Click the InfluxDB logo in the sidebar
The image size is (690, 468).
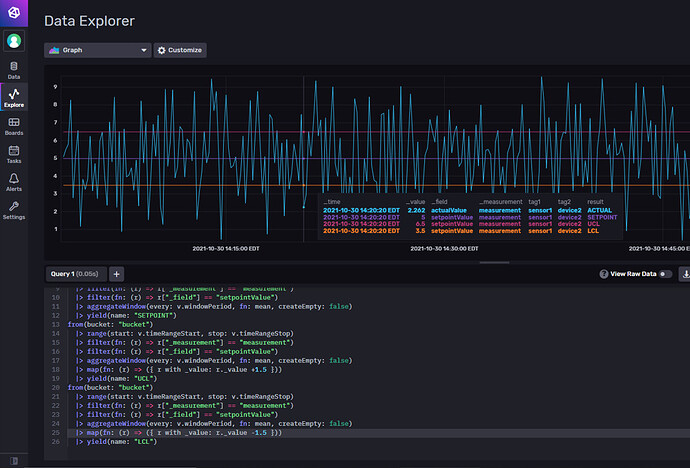point(14,12)
